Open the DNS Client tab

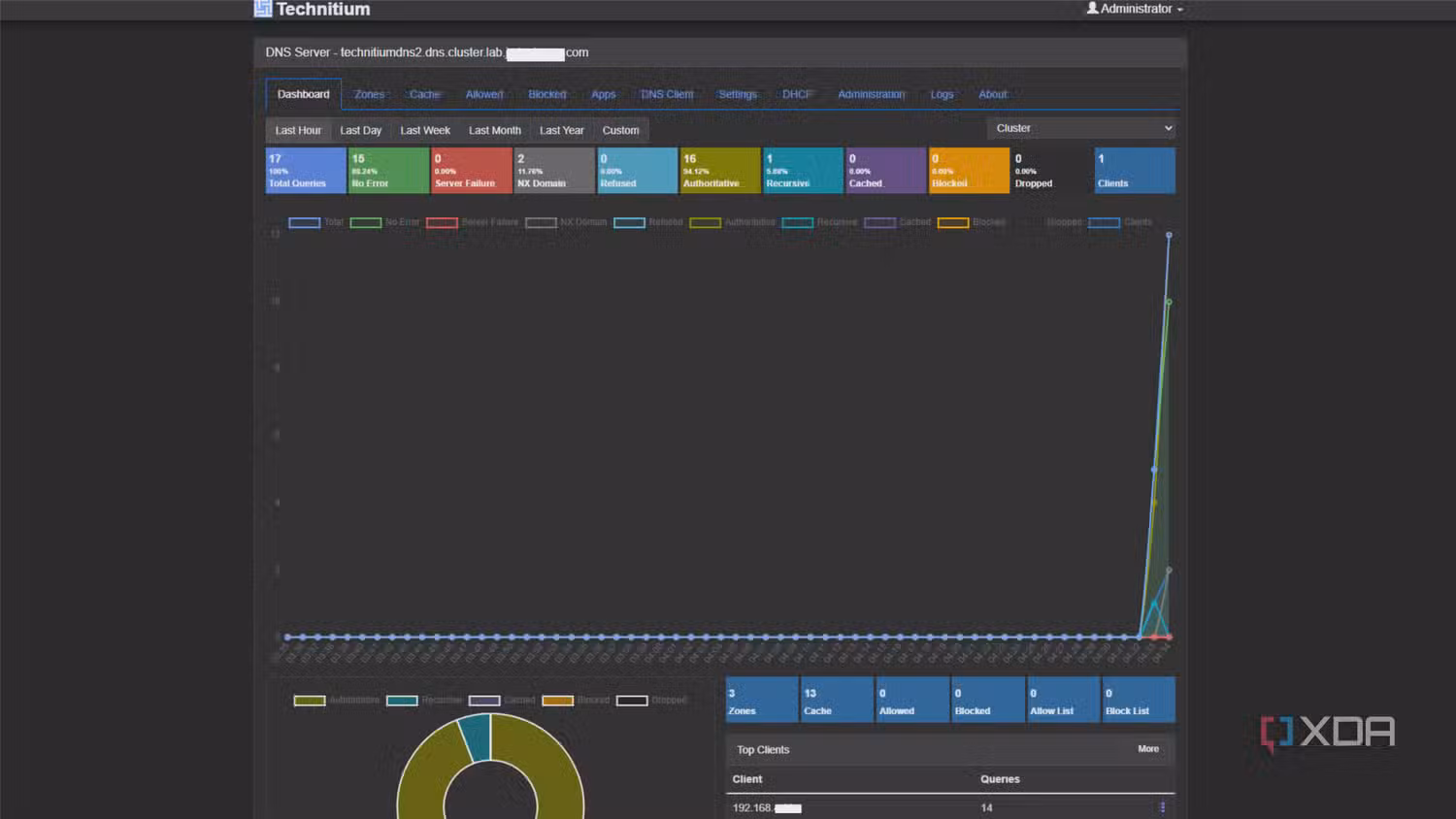coord(667,94)
